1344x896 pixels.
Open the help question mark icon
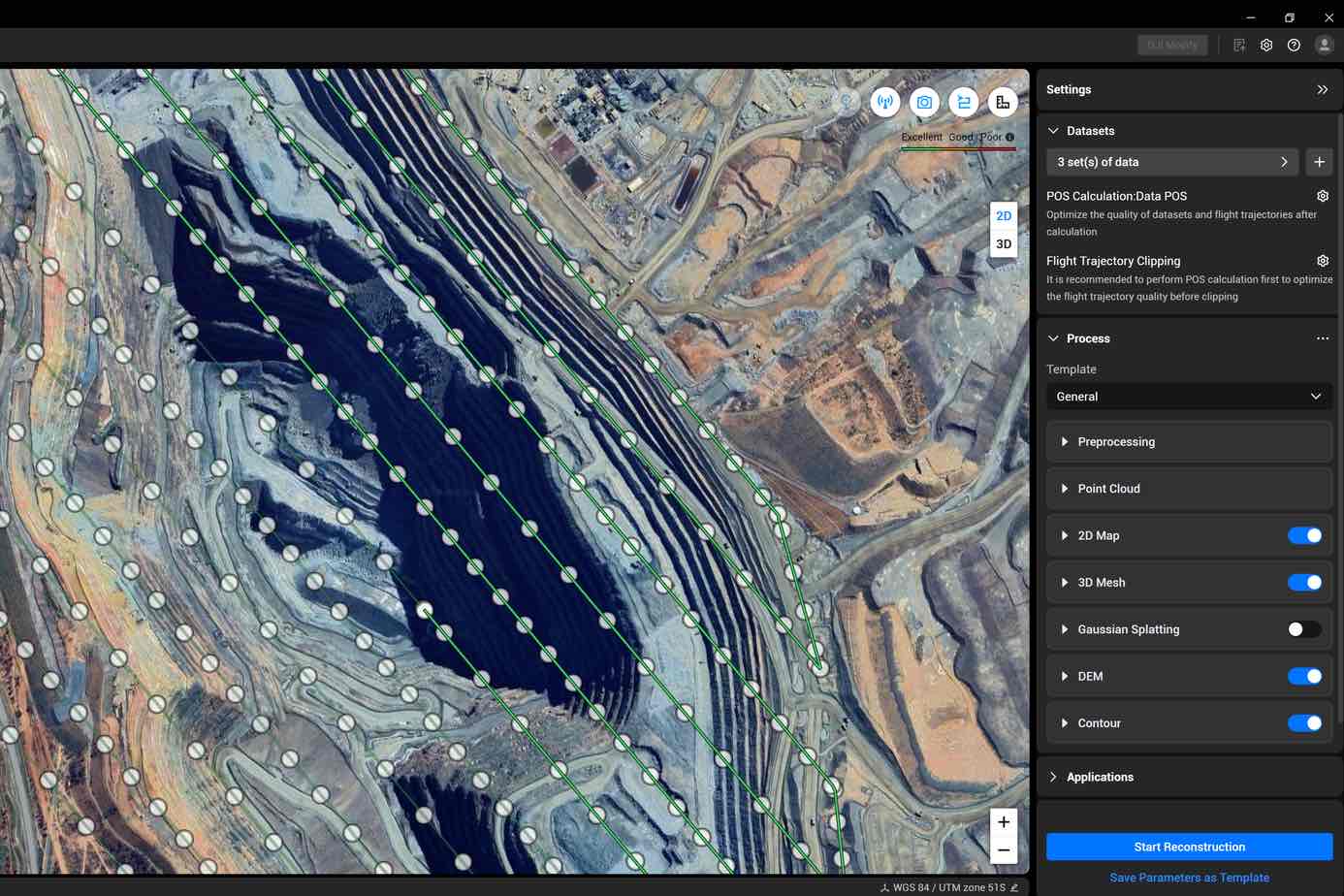point(1294,46)
